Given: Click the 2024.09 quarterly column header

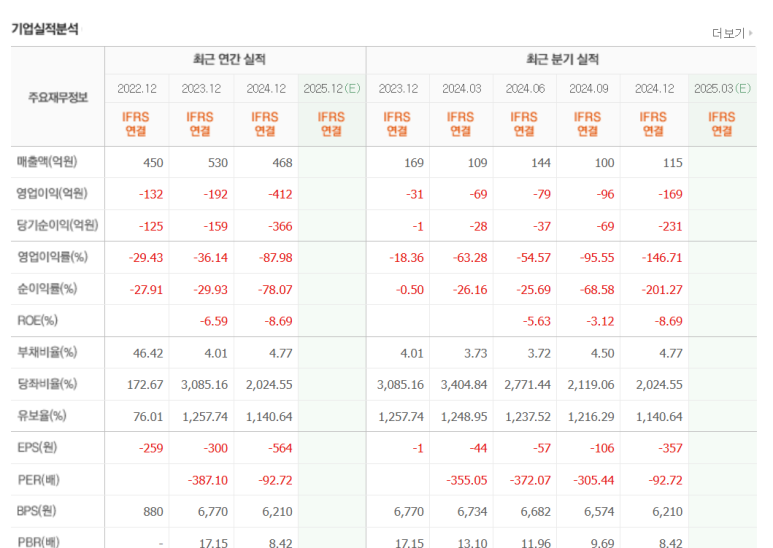Looking at the screenshot, I should pos(589,89).
